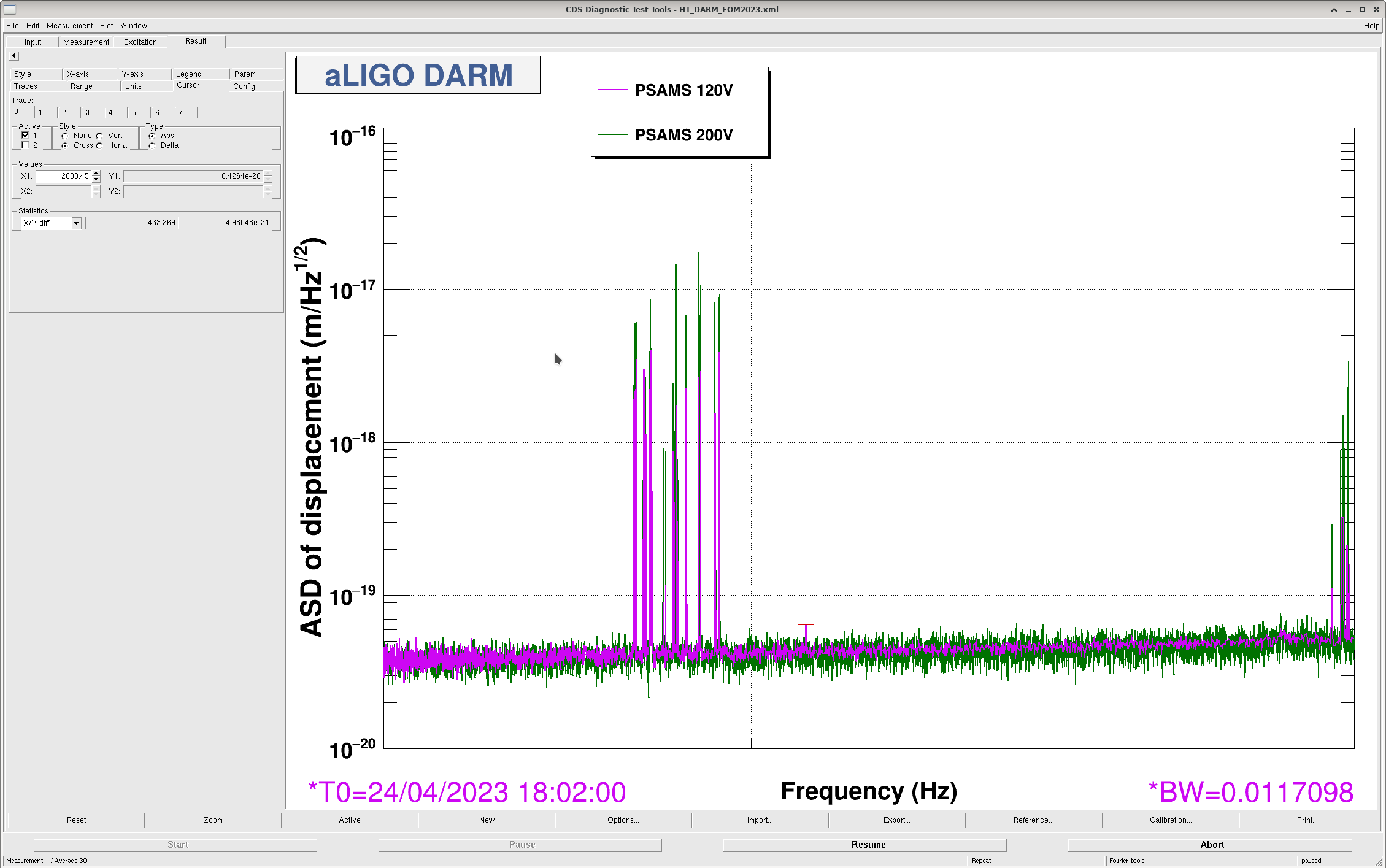This screenshot has width=1386, height=868.
Task: Click the Reset plot button
Action: click(x=76, y=820)
